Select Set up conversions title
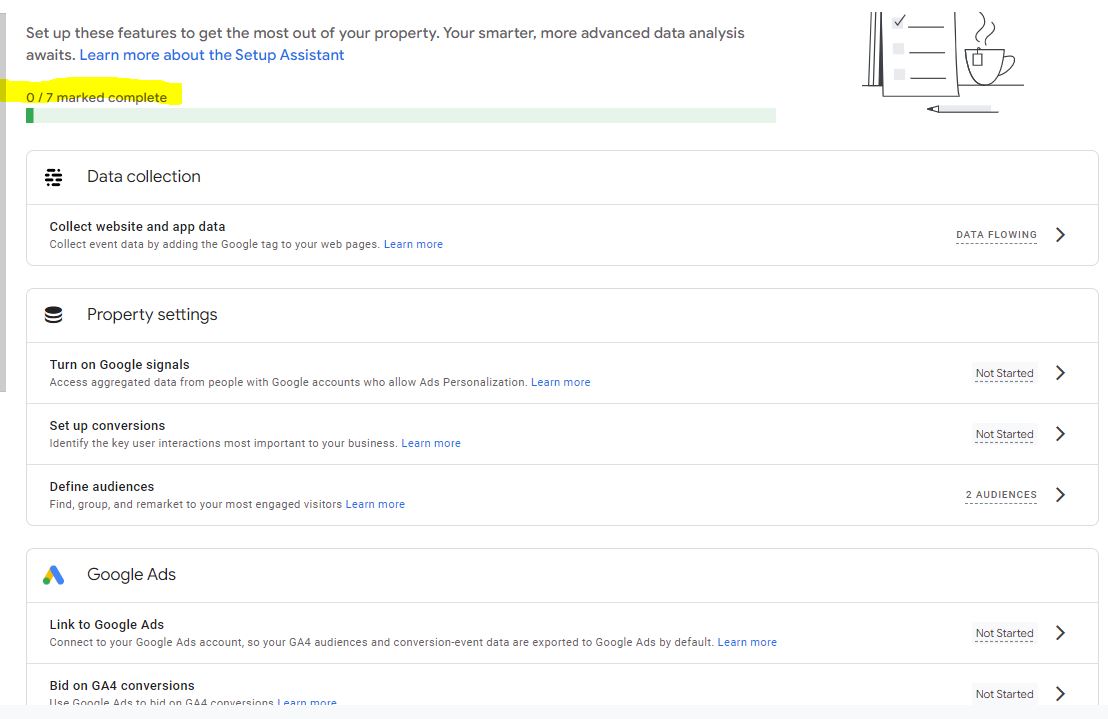This screenshot has width=1108, height=719. (x=107, y=426)
